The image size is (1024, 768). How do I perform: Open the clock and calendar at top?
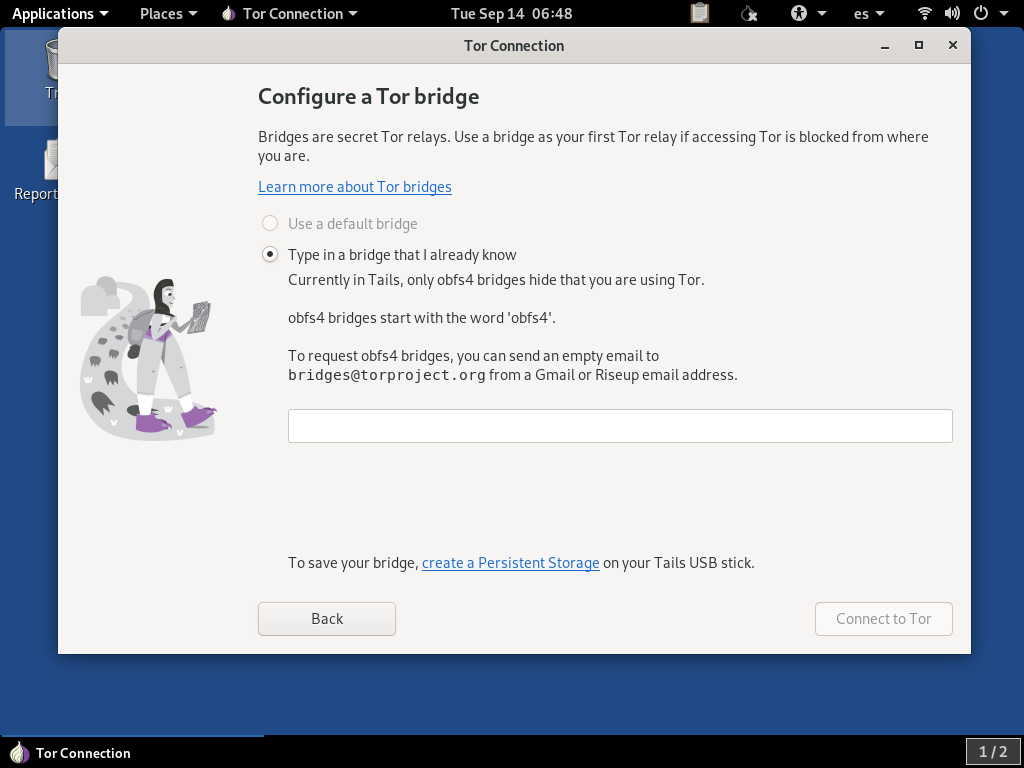(x=511, y=14)
